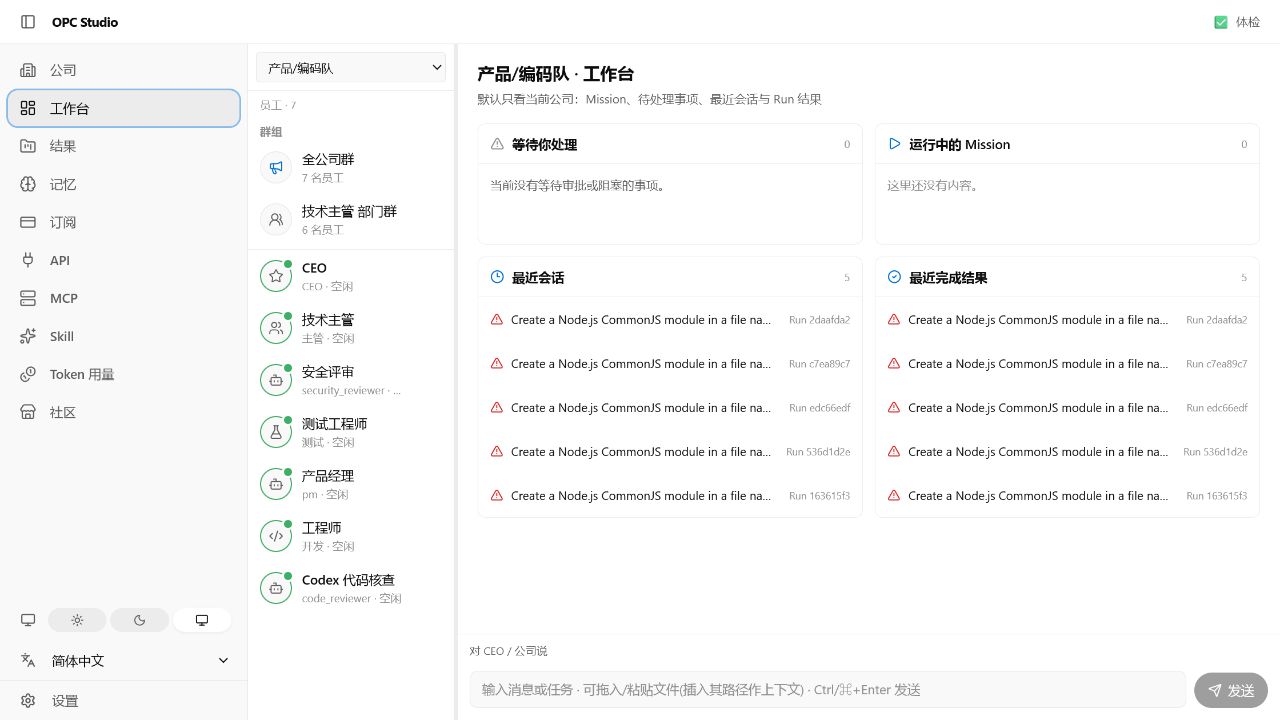Open the 公司 page in the sidebar
The height and width of the screenshot is (720, 1280).
pyautogui.click(x=124, y=70)
